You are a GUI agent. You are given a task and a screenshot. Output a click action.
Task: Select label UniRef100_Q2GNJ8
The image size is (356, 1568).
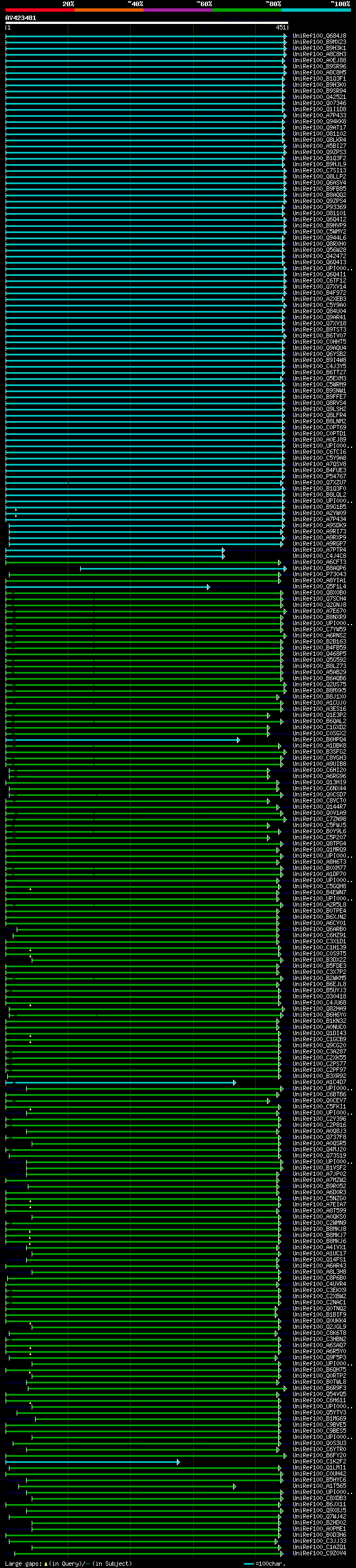click(x=319, y=605)
